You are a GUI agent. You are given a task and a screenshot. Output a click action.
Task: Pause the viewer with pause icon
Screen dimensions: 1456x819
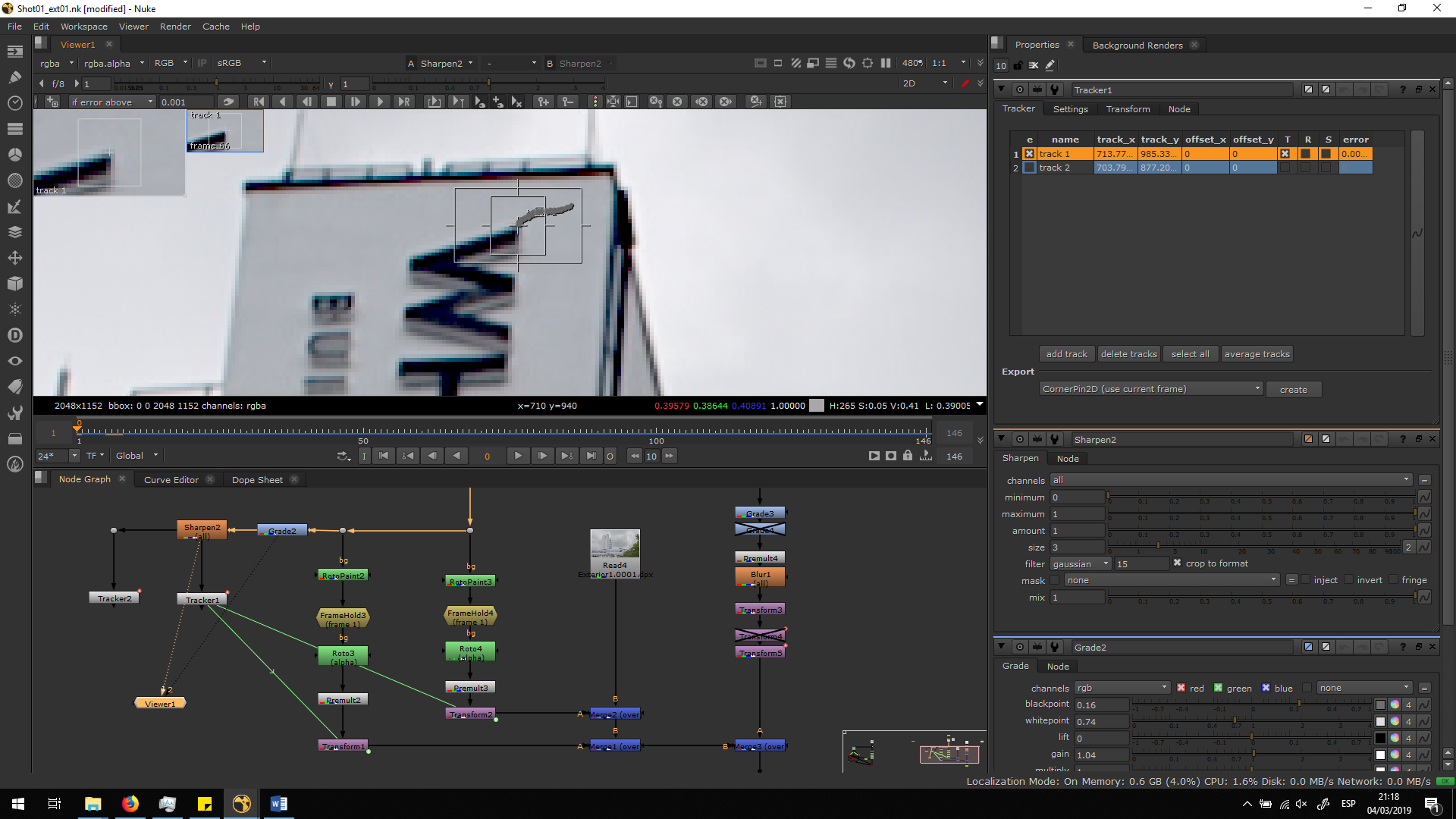885,63
